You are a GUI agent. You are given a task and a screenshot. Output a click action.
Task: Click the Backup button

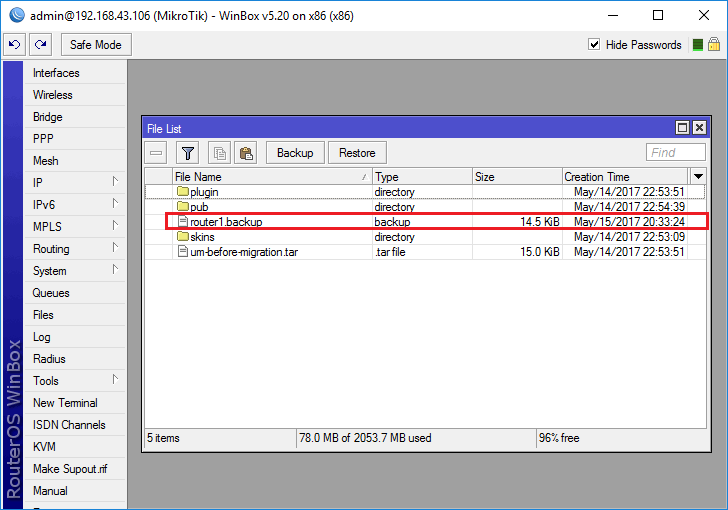(x=295, y=153)
